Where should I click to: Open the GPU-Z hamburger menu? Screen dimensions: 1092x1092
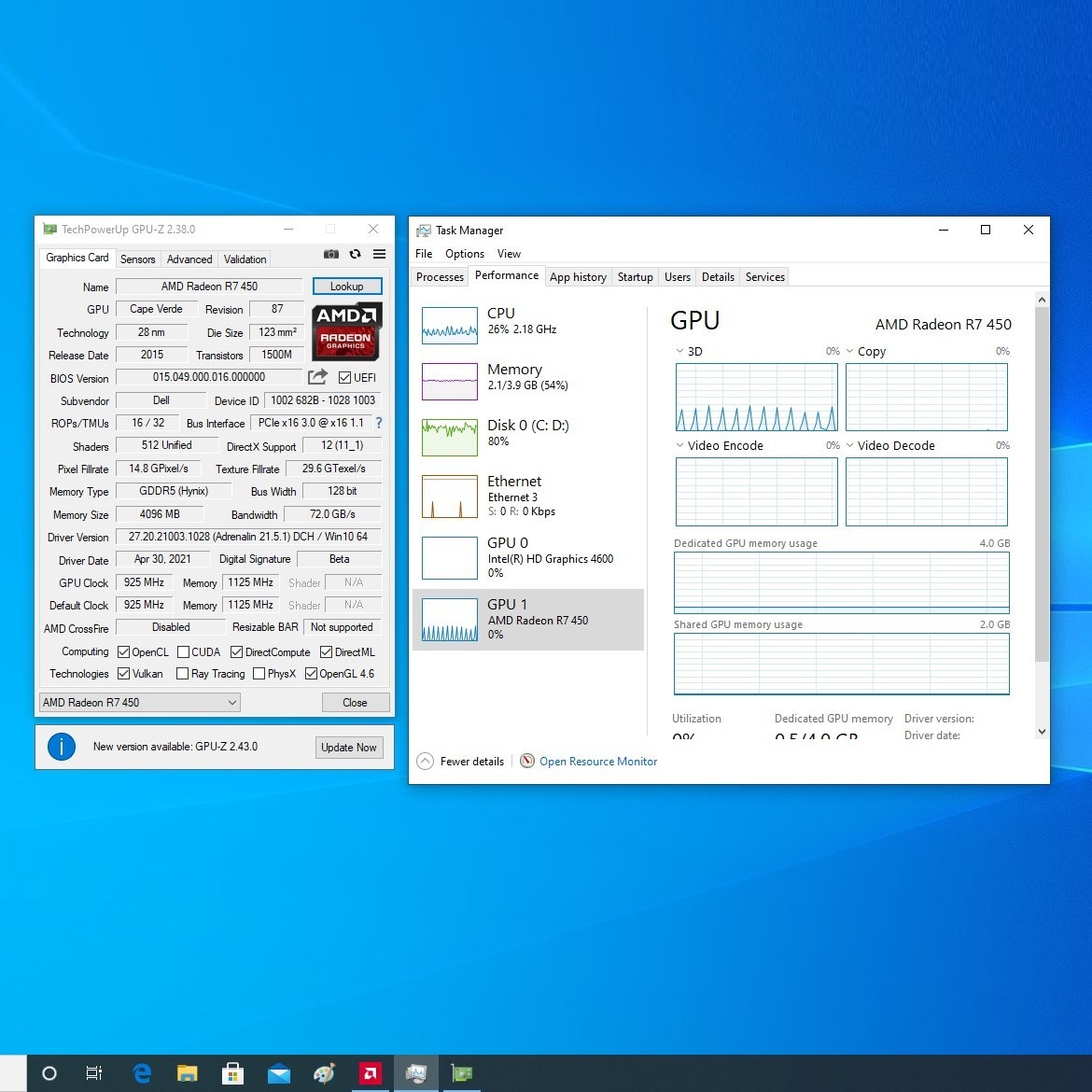click(x=379, y=254)
